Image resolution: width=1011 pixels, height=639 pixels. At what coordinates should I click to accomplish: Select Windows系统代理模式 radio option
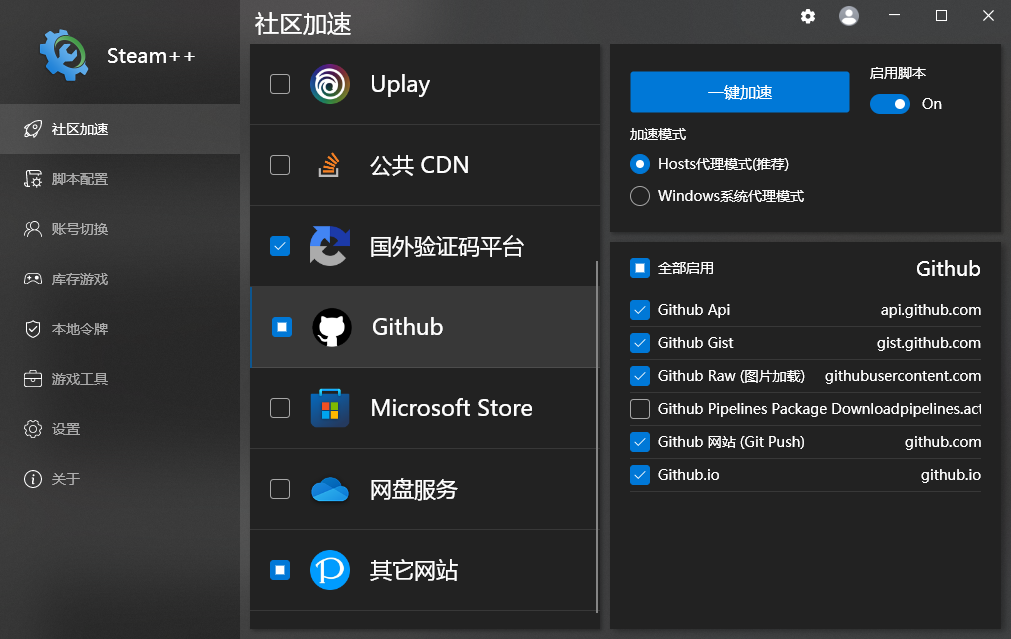pos(640,196)
